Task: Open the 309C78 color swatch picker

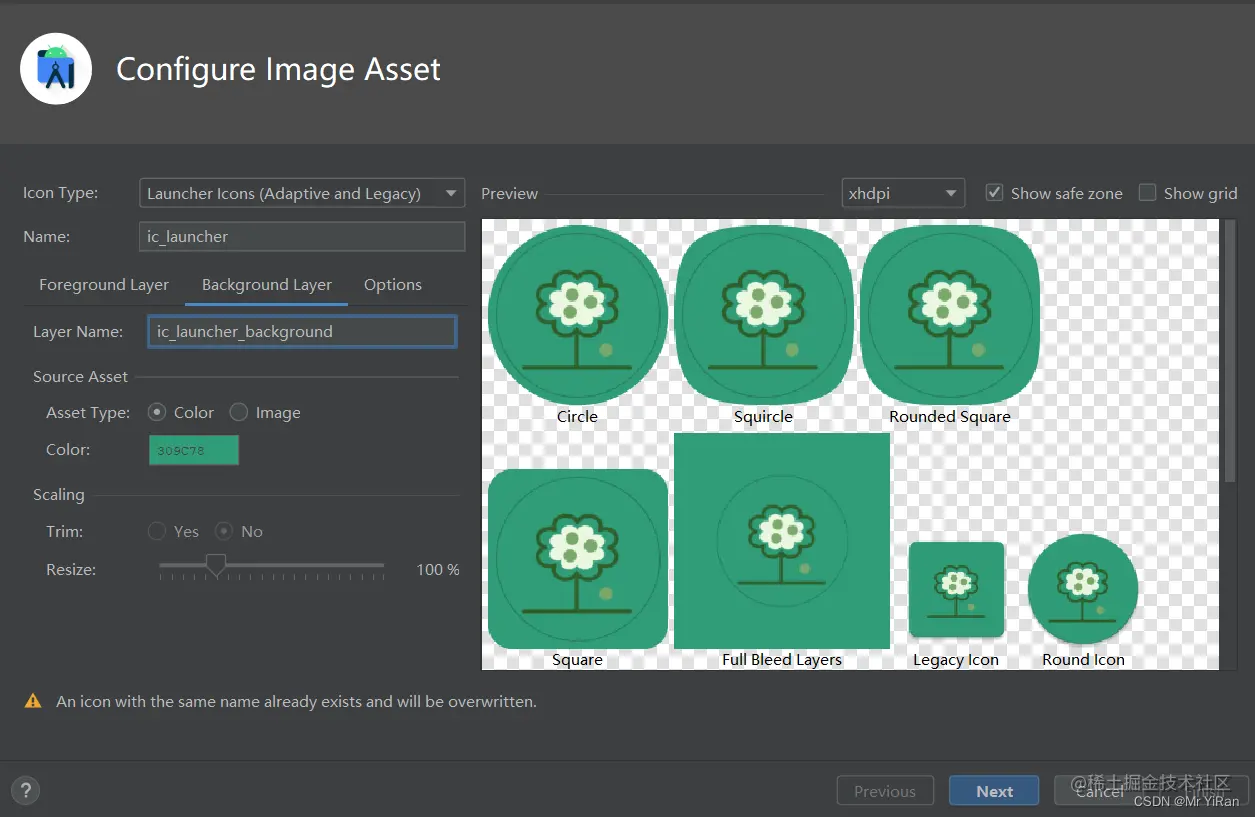Action: [x=194, y=450]
